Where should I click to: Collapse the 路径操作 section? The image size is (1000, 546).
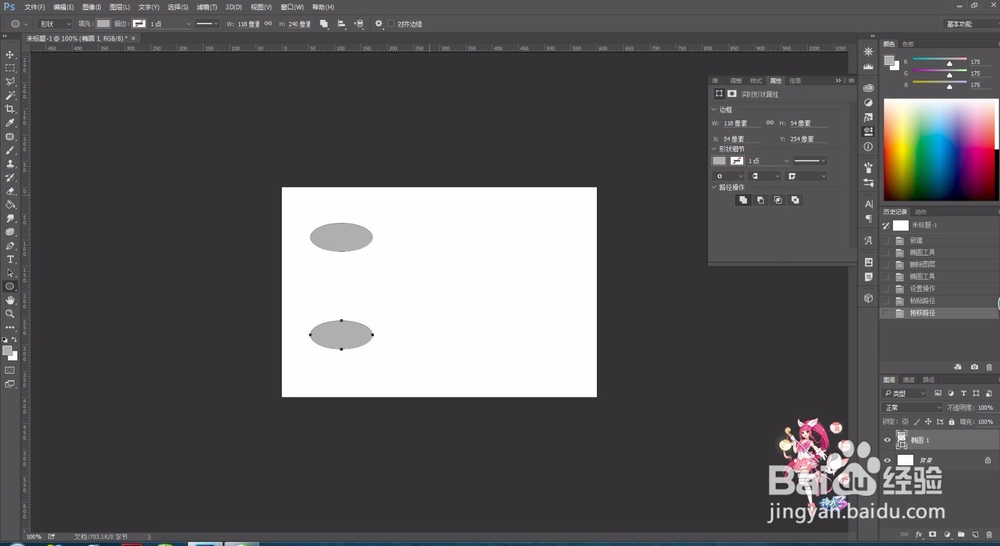(714, 187)
